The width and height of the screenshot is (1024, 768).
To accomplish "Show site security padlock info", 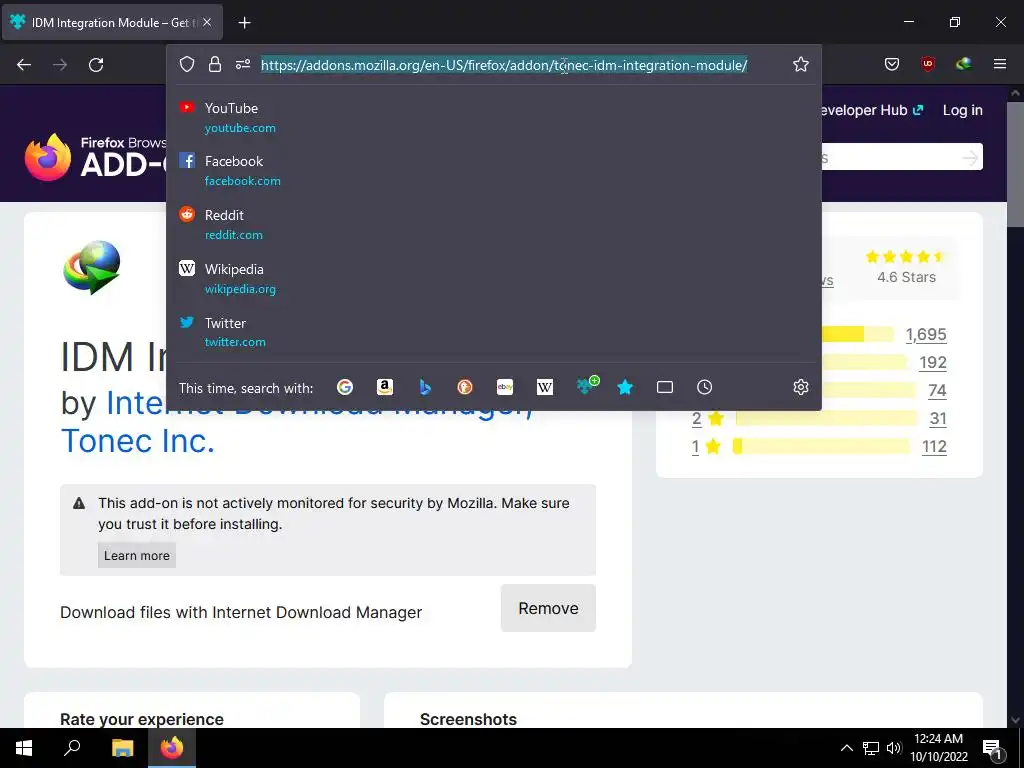I will (215, 64).
